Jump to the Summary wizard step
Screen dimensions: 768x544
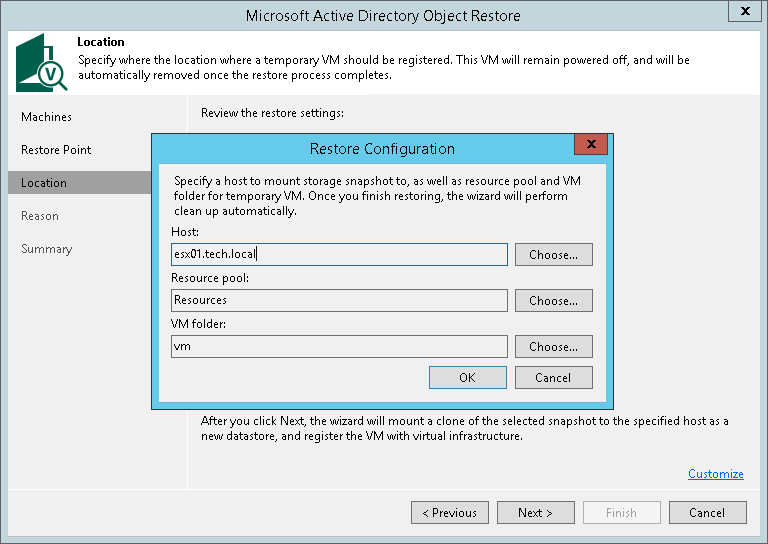coord(46,249)
